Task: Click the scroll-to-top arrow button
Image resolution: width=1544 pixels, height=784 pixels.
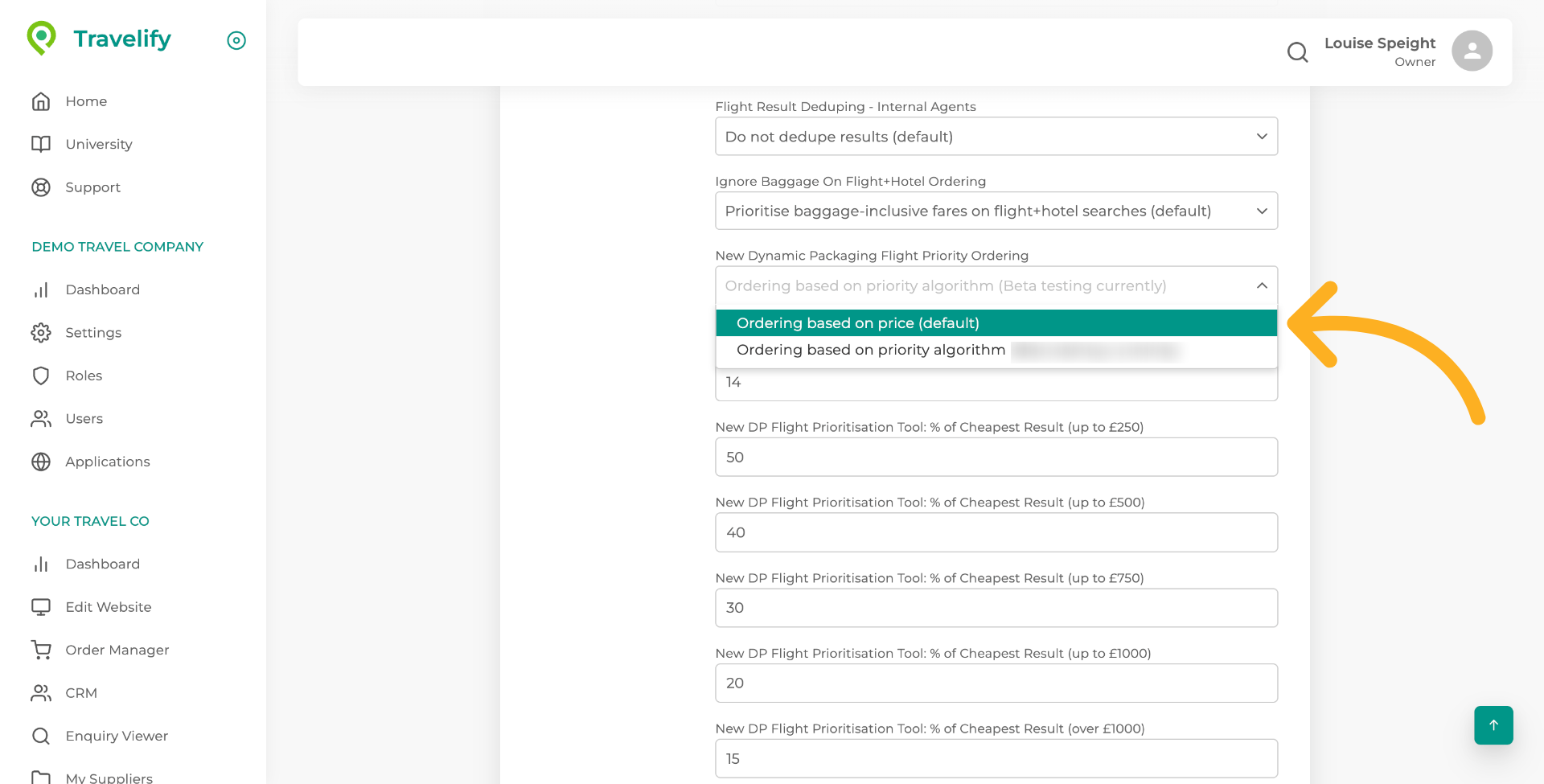Action: [1493, 725]
